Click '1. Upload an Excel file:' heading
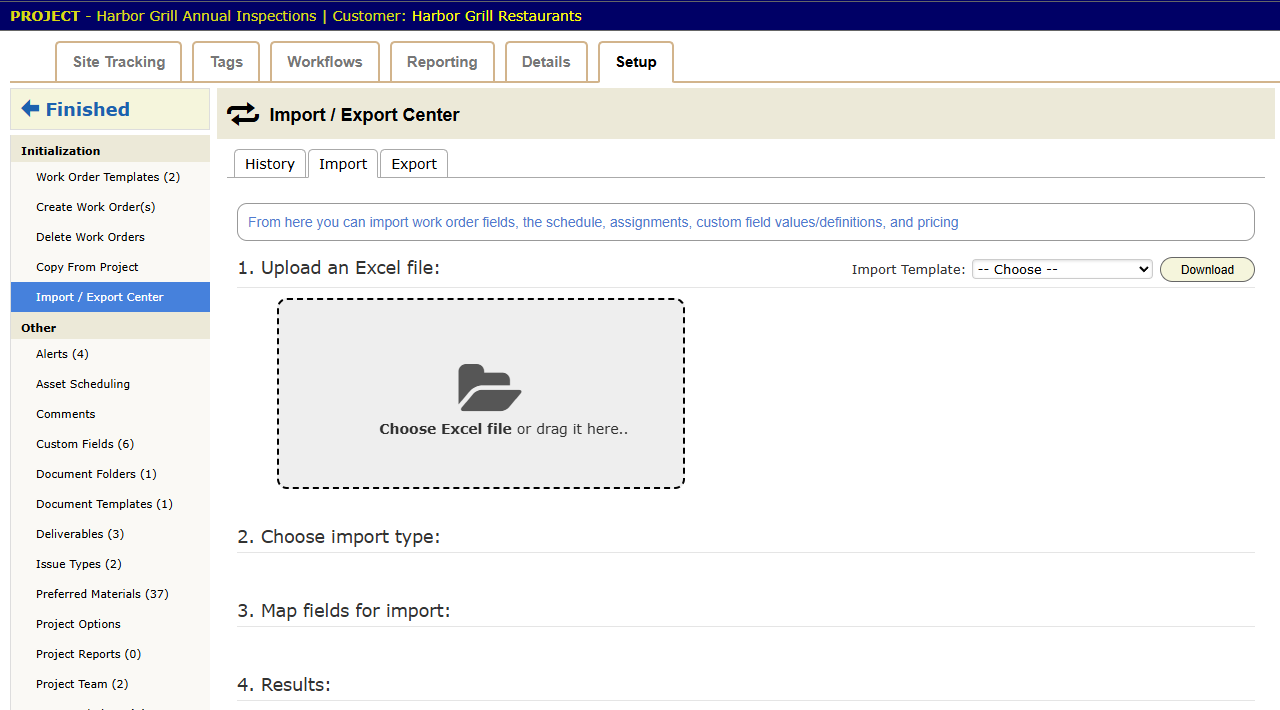 click(x=338, y=268)
